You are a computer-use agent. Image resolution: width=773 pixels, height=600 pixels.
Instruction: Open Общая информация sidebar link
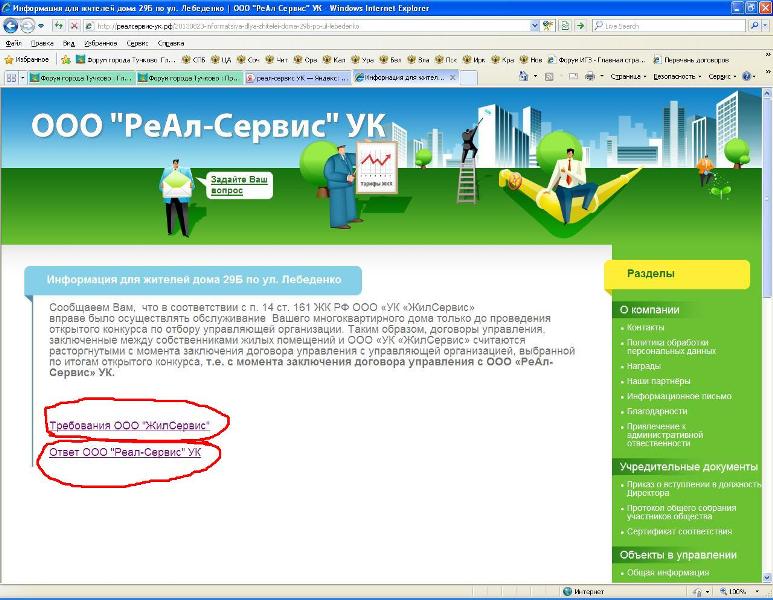(668, 572)
